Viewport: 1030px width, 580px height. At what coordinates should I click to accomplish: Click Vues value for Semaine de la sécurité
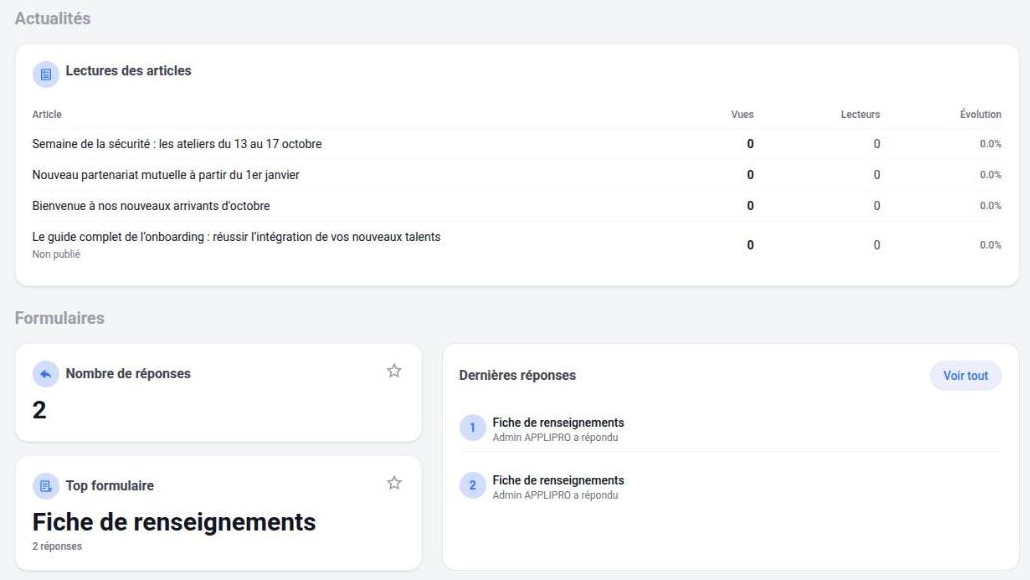coord(750,144)
